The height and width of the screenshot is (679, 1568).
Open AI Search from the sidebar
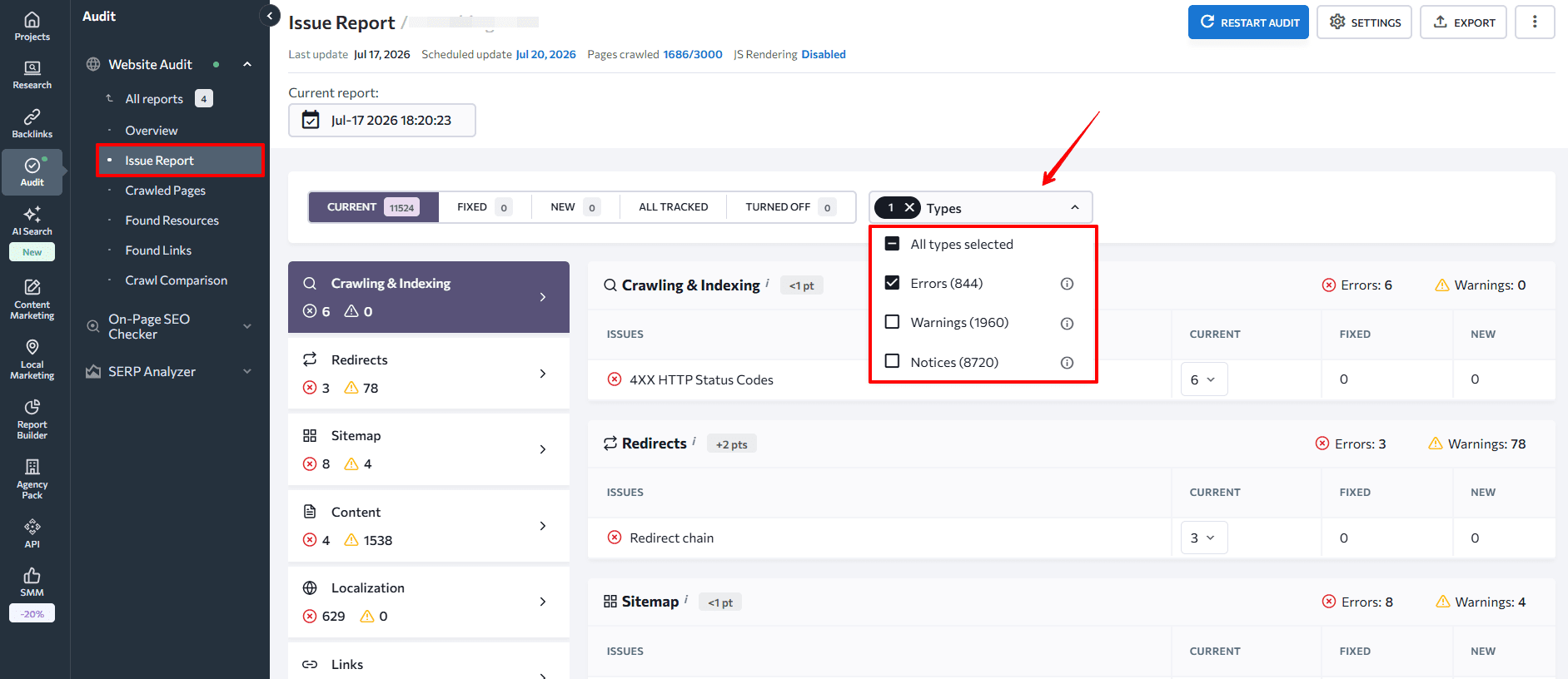pyautogui.click(x=32, y=221)
